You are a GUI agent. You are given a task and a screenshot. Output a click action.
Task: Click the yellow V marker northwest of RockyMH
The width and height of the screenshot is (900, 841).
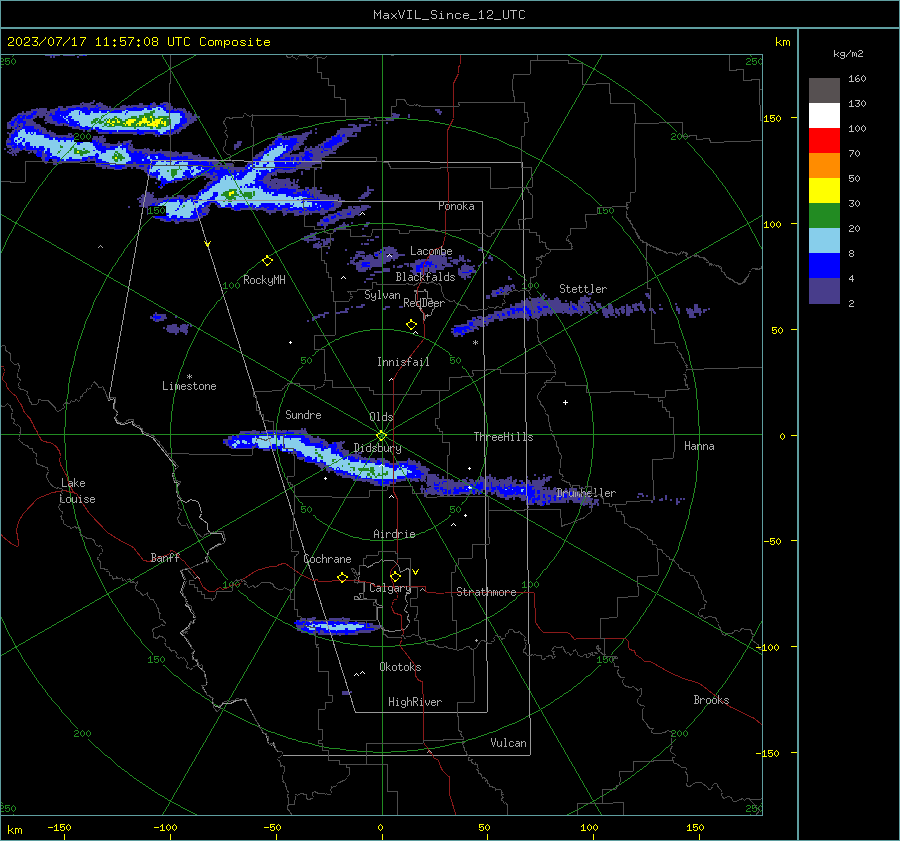pos(208,244)
